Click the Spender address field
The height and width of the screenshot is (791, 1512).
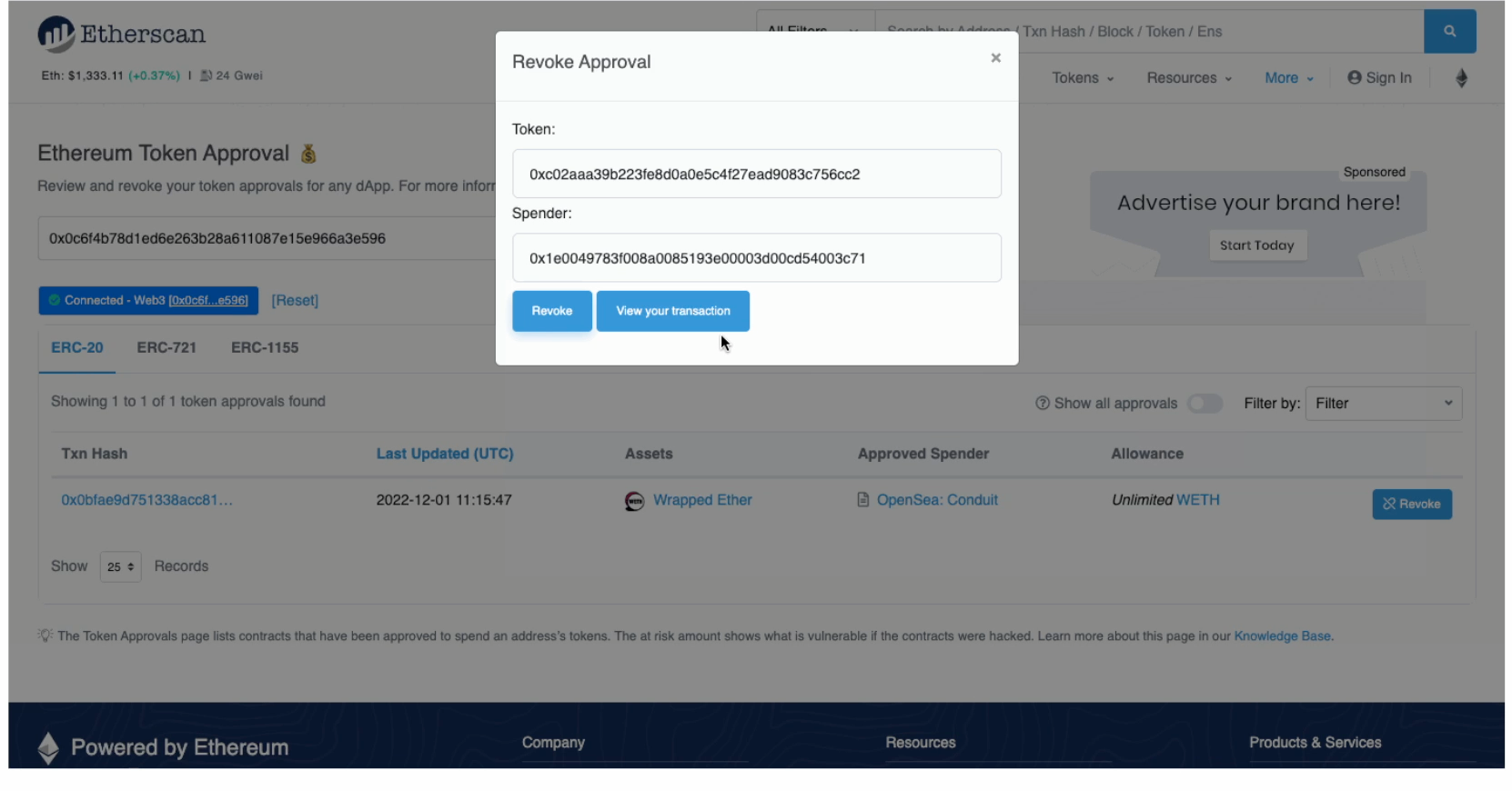pos(757,258)
